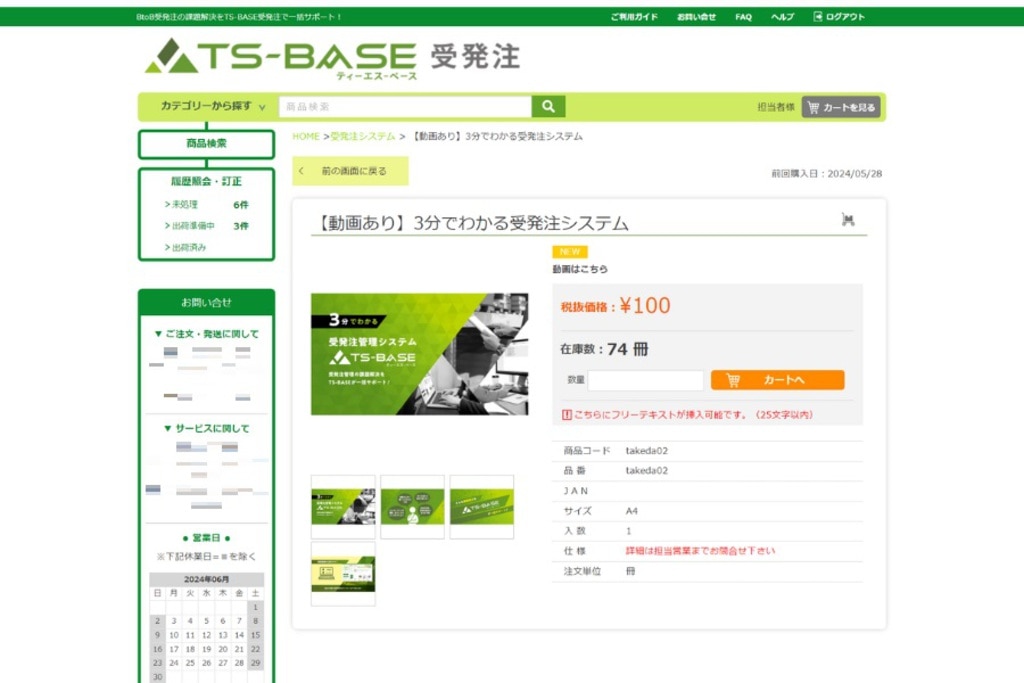This screenshot has width=1024, height=683.
Task: Expand ご注文・発送に関して section
Action: [x=206, y=334]
